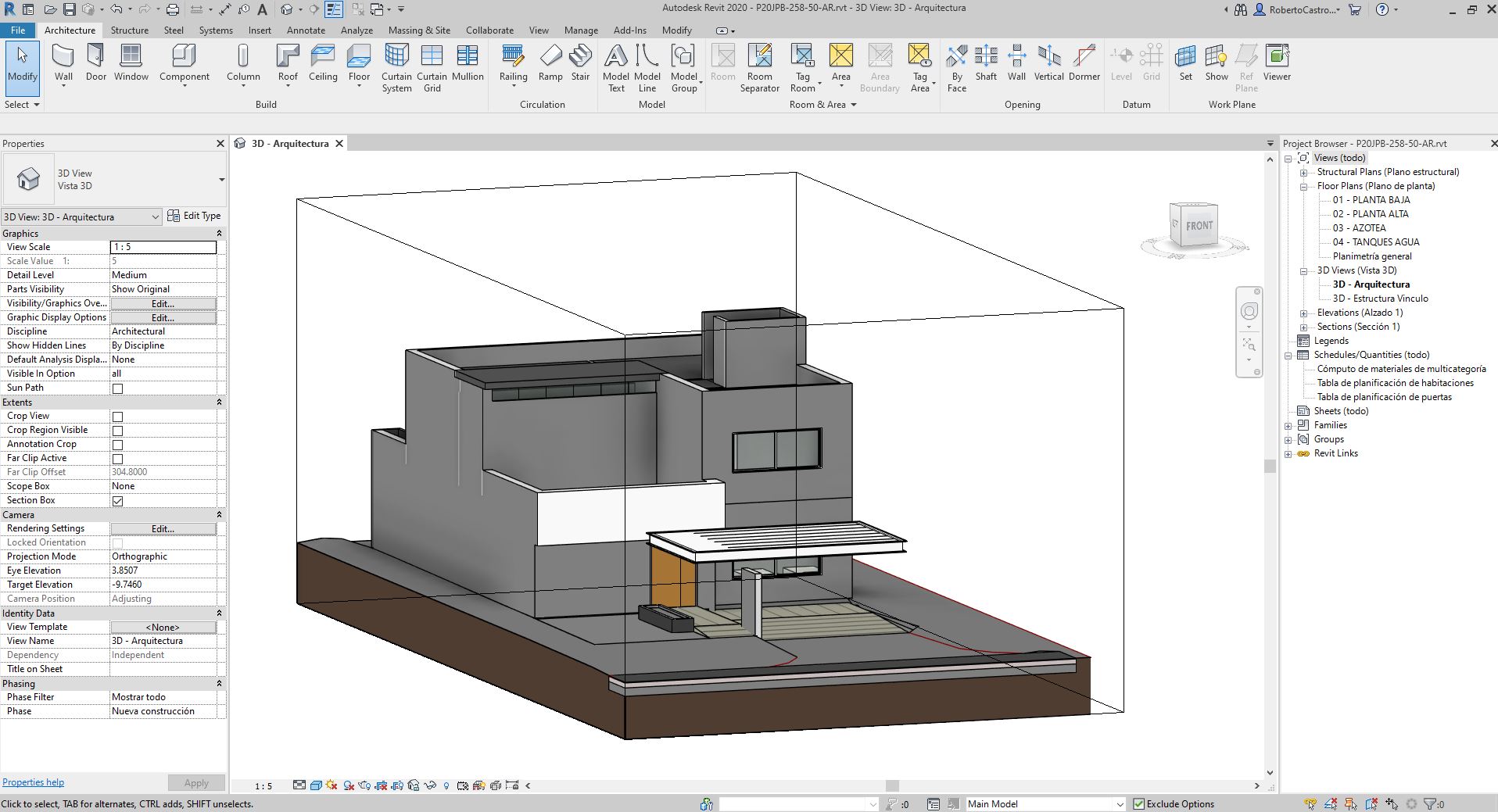Viewport: 1498px width, 812px height.
Task: Open the Properties help link
Action: (33, 782)
